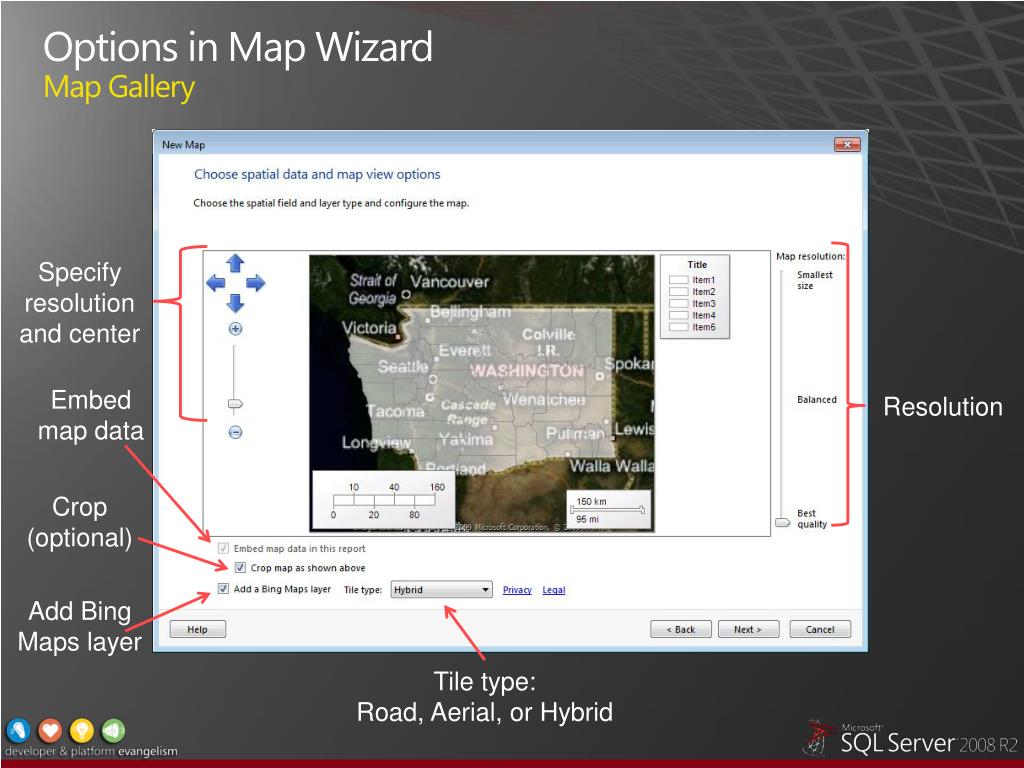1024x768 pixels.
Task: Click the Balanced resolution label
Action: coord(816,399)
